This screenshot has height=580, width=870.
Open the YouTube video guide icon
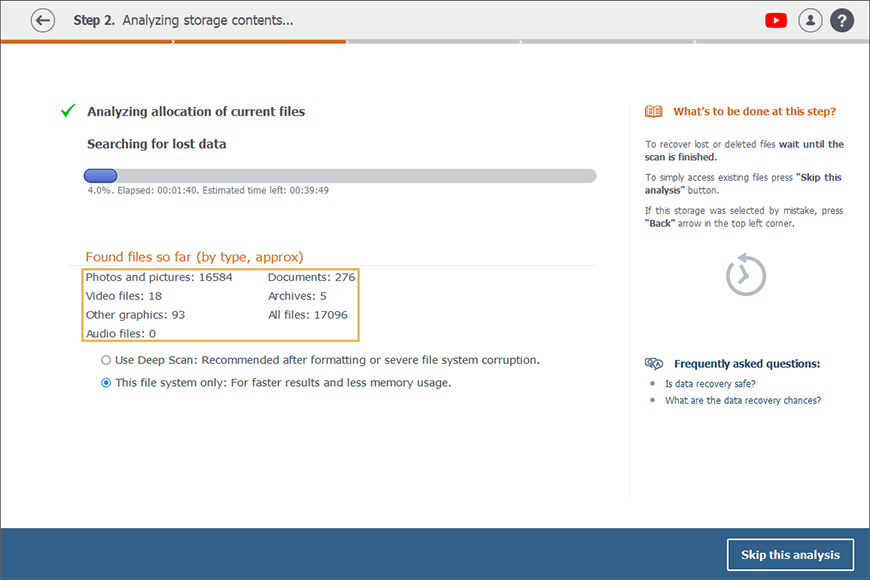pyautogui.click(x=775, y=20)
